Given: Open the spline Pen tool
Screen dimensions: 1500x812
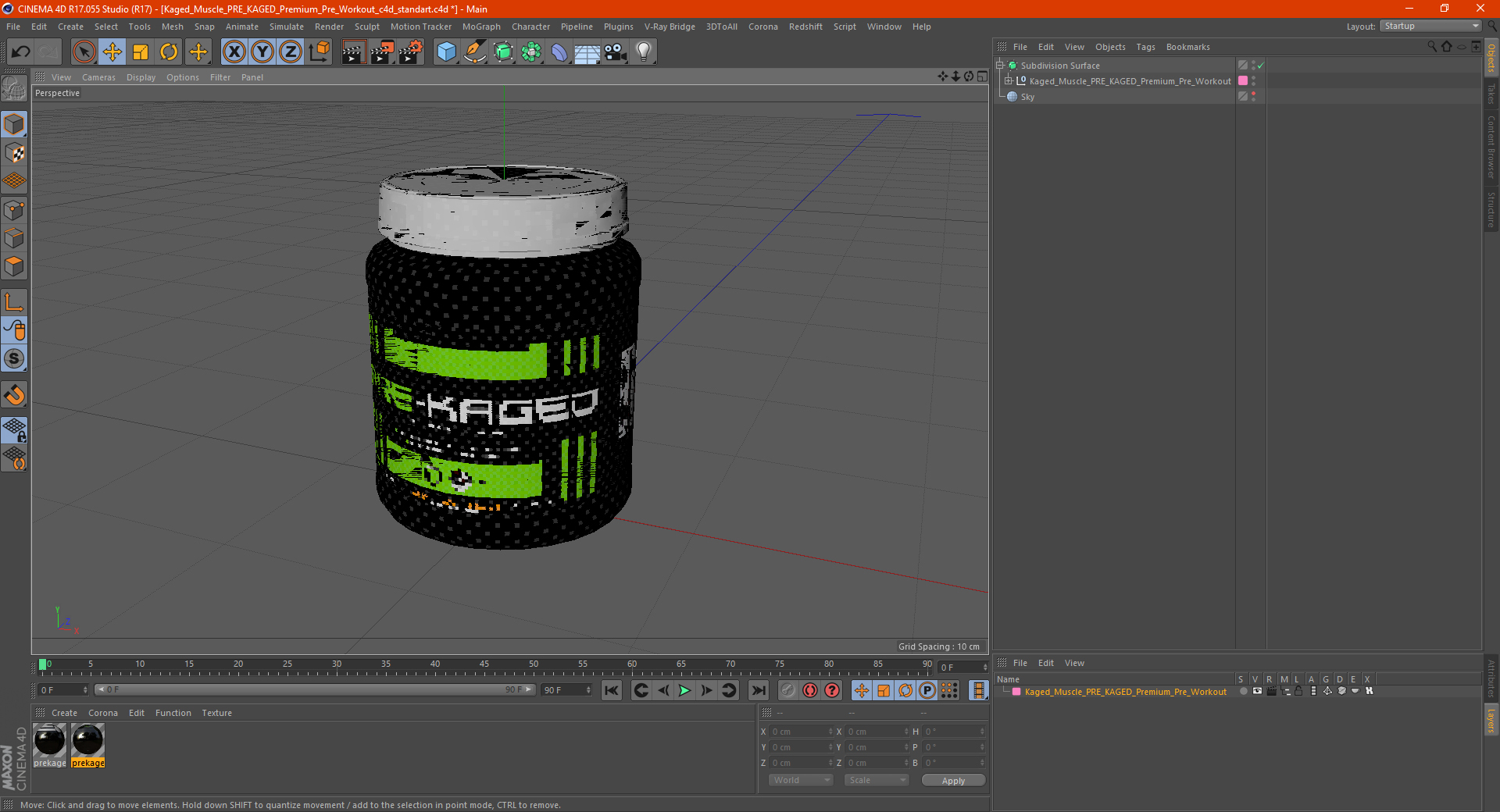Looking at the screenshot, I should coord(474,52).
